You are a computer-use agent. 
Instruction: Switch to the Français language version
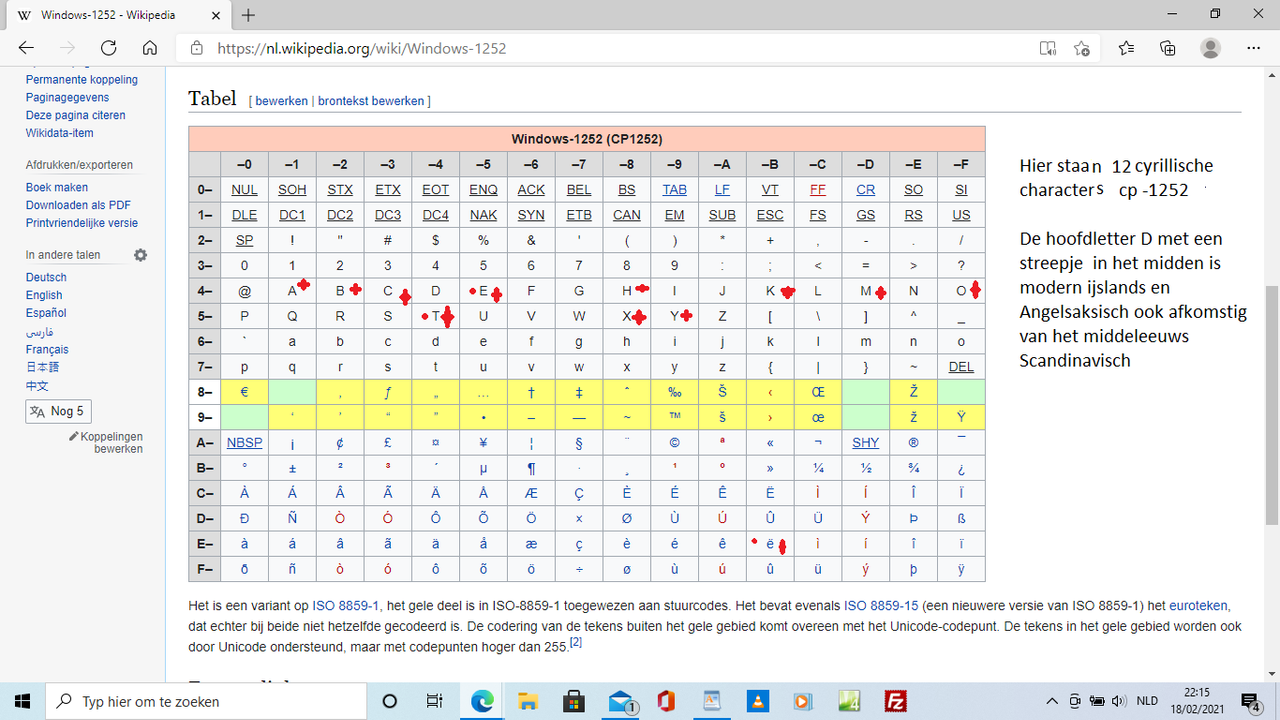[47, 349]
